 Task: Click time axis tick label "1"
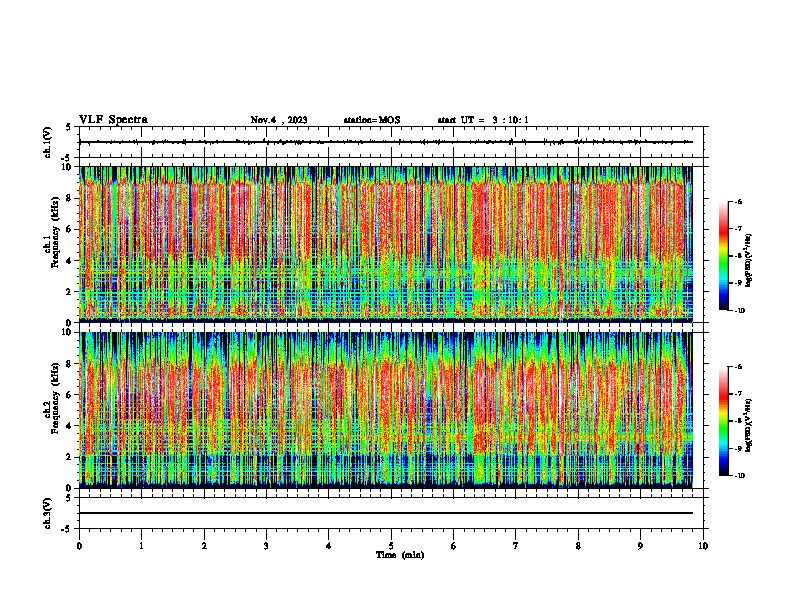point(141,546)
